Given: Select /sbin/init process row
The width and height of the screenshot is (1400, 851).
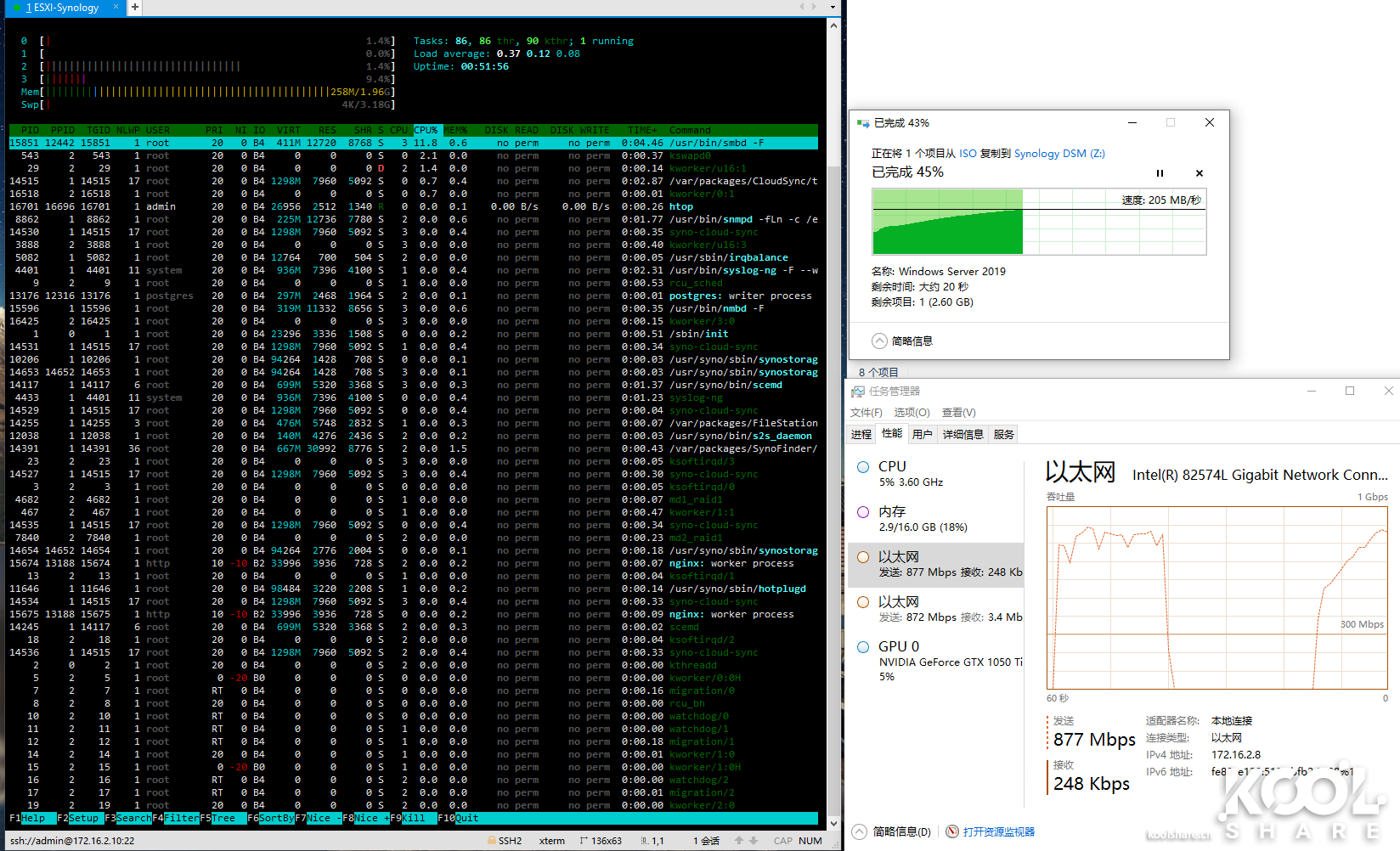Looking at the screenshot, I should tap(414, 334).
